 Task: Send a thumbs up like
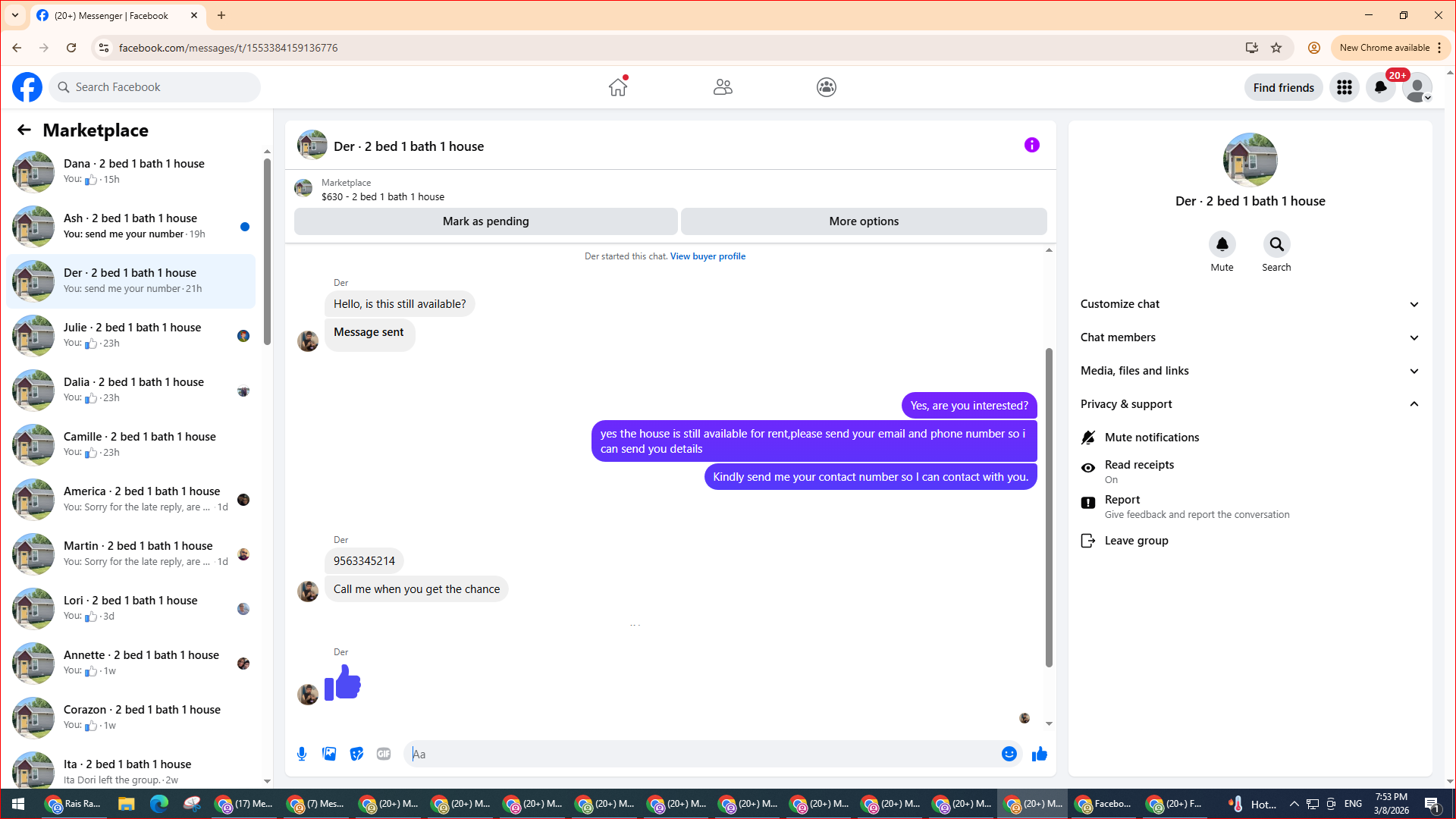pyautogui.click(x=1039, y=754)
